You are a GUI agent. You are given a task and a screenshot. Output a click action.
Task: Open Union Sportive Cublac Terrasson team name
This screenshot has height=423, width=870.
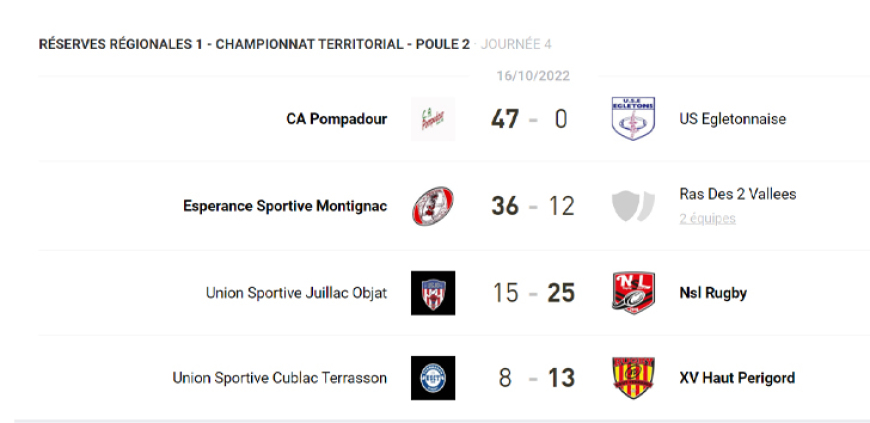(279, 378)
